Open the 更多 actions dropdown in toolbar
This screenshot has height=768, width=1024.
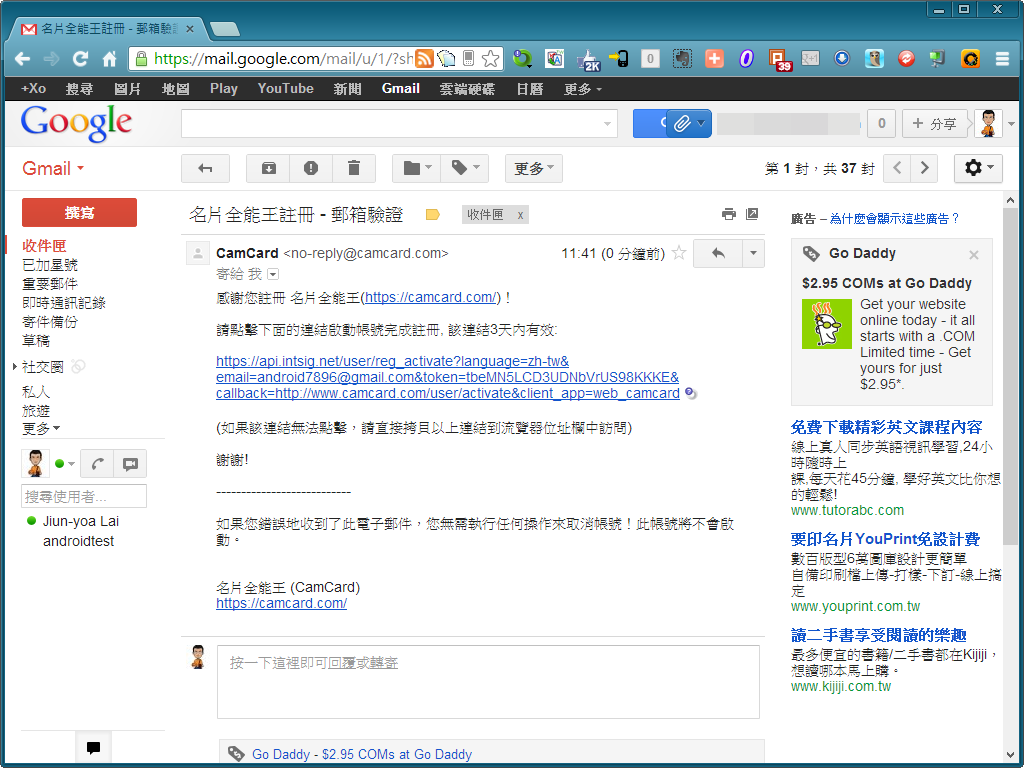[534, 168]
